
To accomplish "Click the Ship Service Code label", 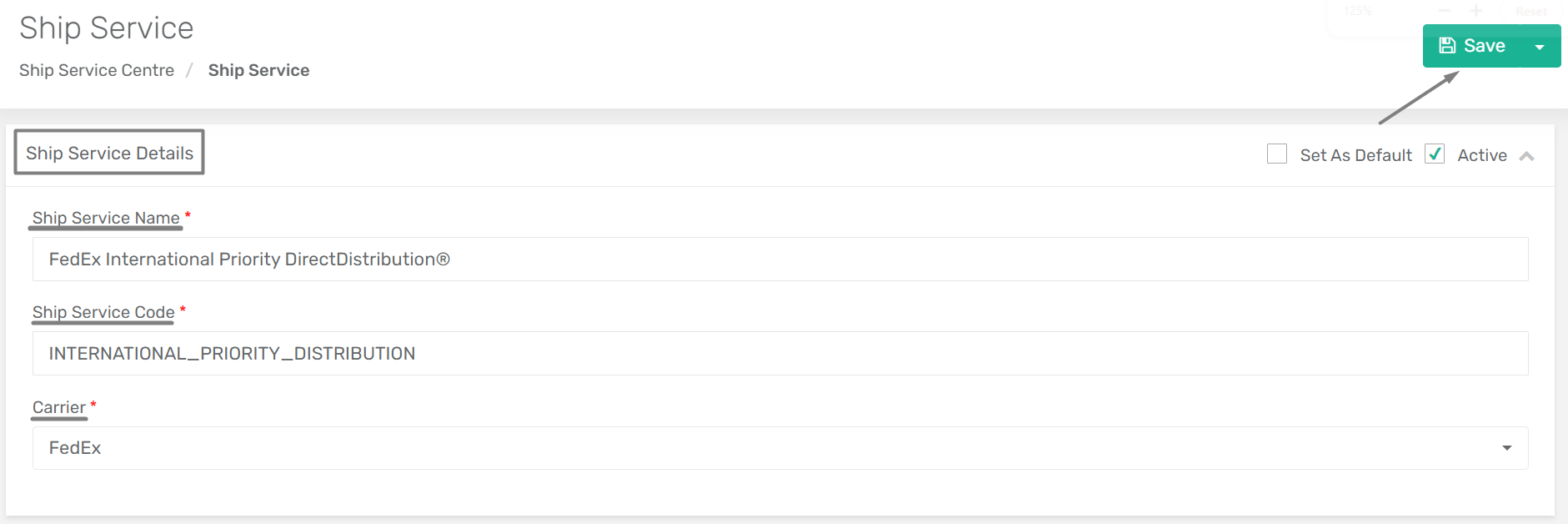I will 103,312.
